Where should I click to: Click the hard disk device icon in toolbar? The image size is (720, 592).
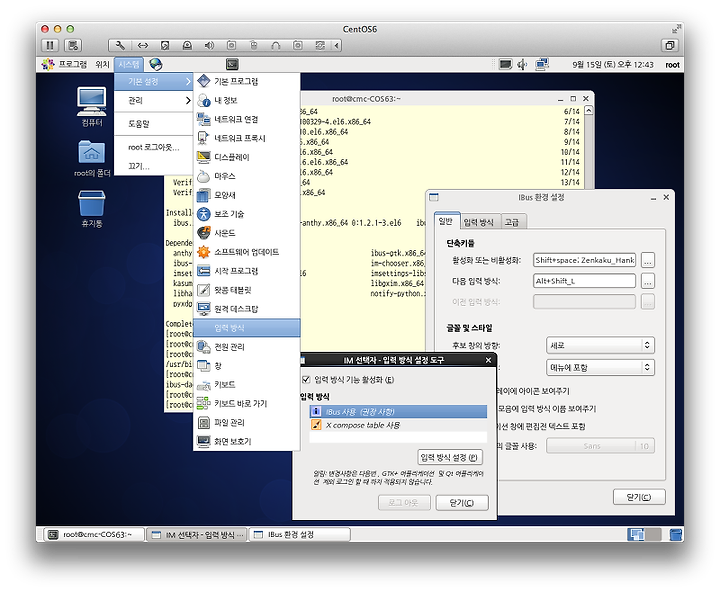(x=165, y=45)
